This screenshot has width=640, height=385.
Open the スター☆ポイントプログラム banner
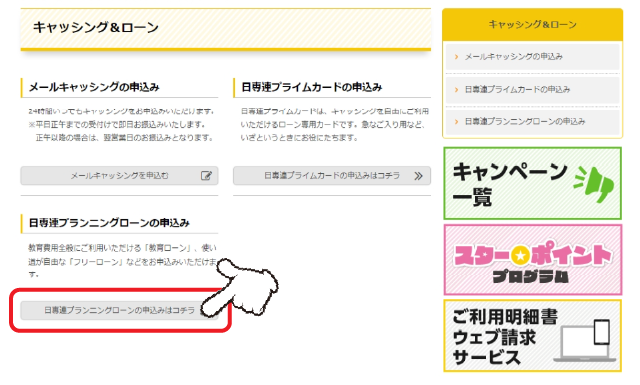click(x=533, y=260)
